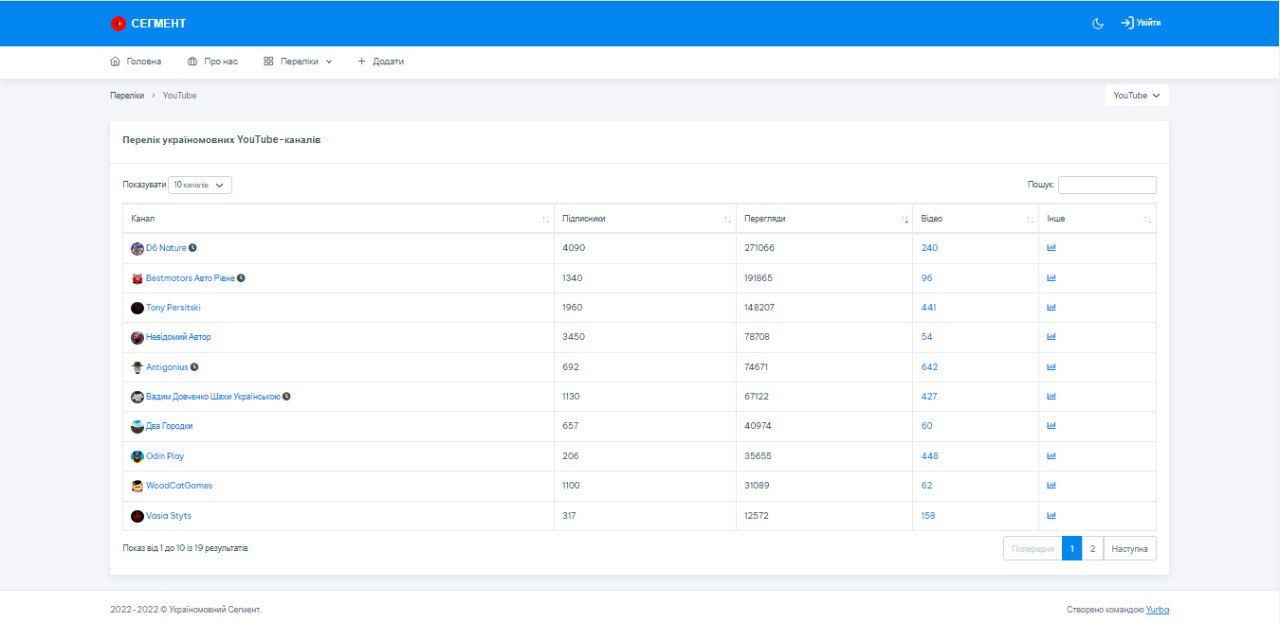Open statistics chart icon for Bestmotors row
This screenshot has height=622, width=1280.
1051,278
